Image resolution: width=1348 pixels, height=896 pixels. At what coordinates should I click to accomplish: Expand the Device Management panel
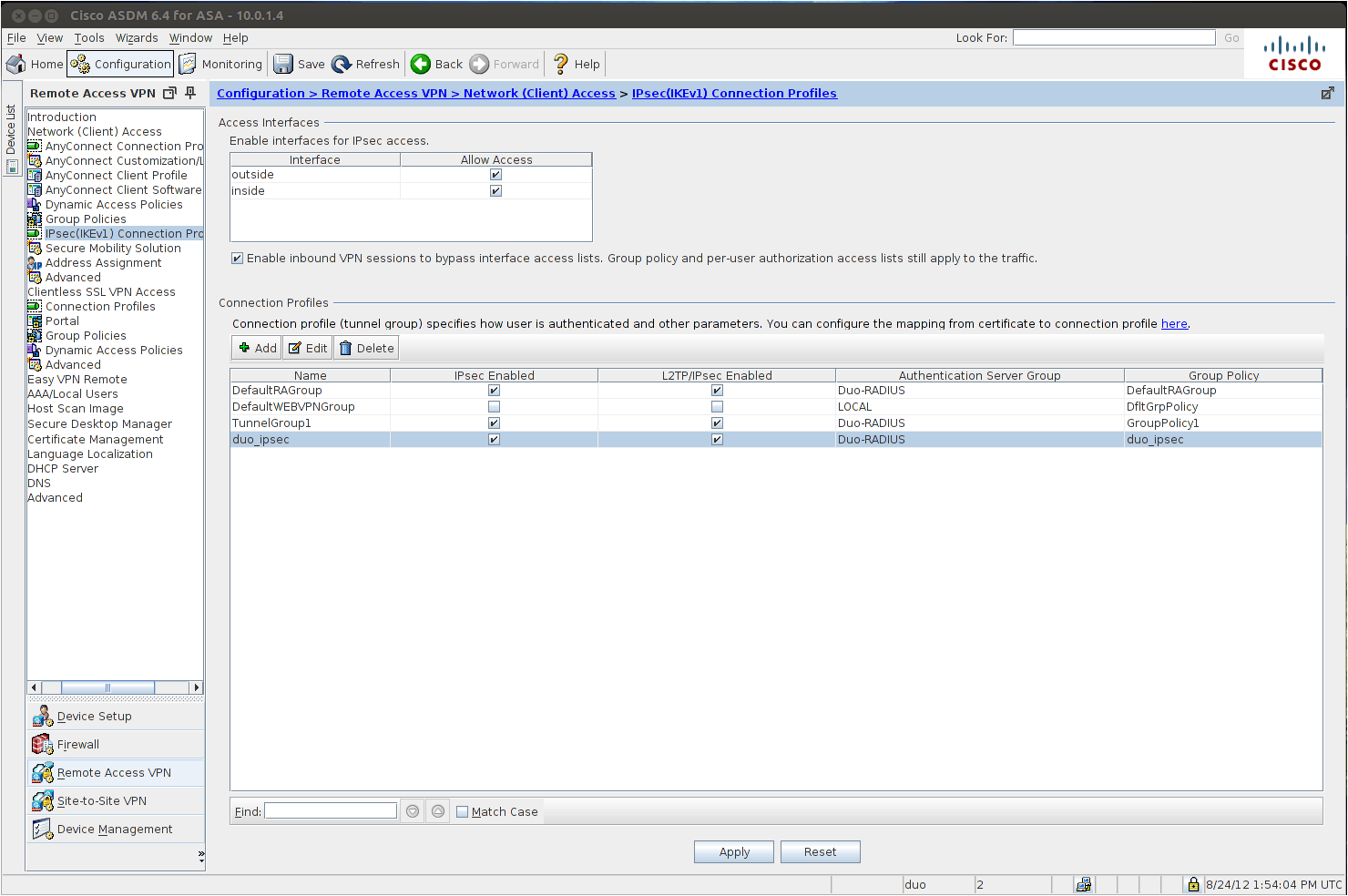pyautogui.click(x=114, y=829)
